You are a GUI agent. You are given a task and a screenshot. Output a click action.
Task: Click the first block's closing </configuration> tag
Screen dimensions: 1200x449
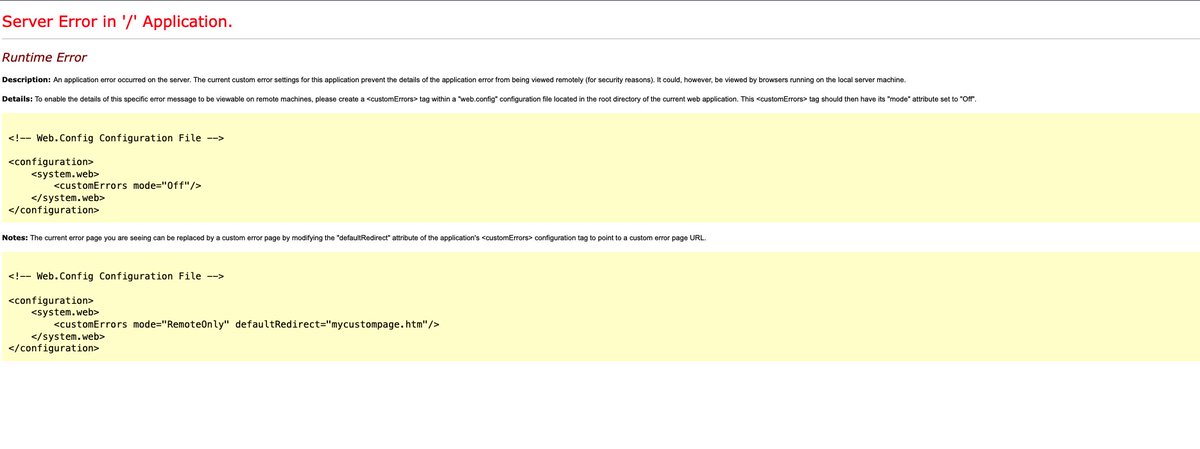(54, 210)
